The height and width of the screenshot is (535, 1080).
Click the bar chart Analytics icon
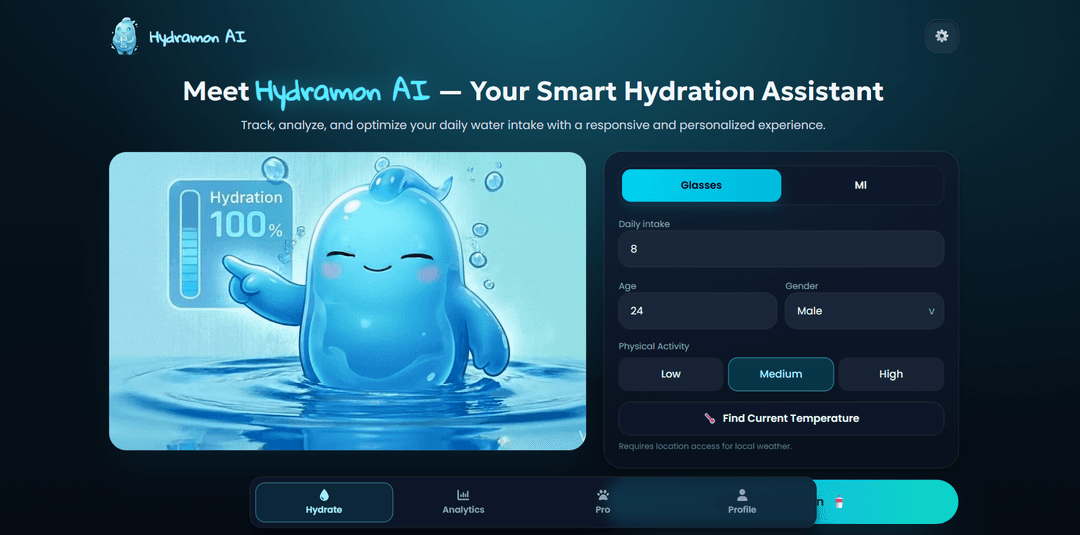[463, 494]
